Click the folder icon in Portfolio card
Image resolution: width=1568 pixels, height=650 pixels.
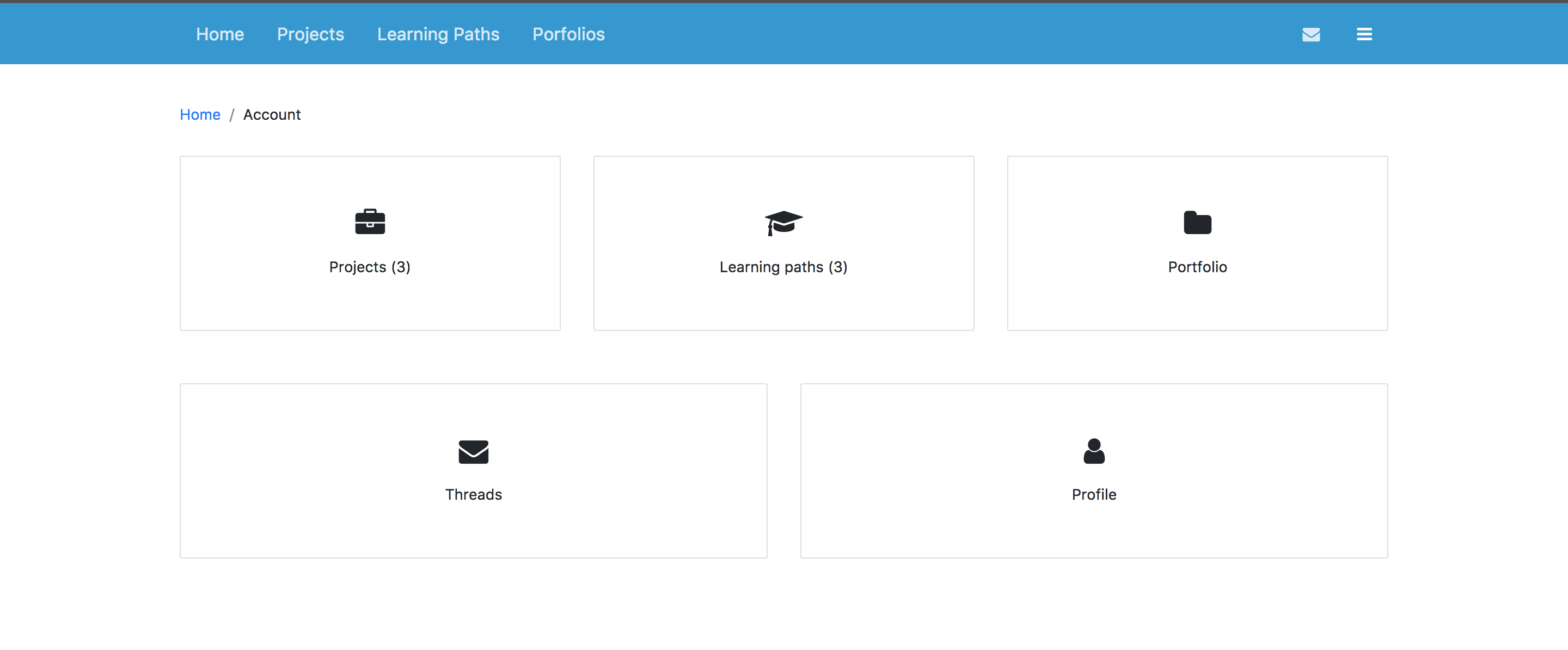click(x=1197, y=223)
